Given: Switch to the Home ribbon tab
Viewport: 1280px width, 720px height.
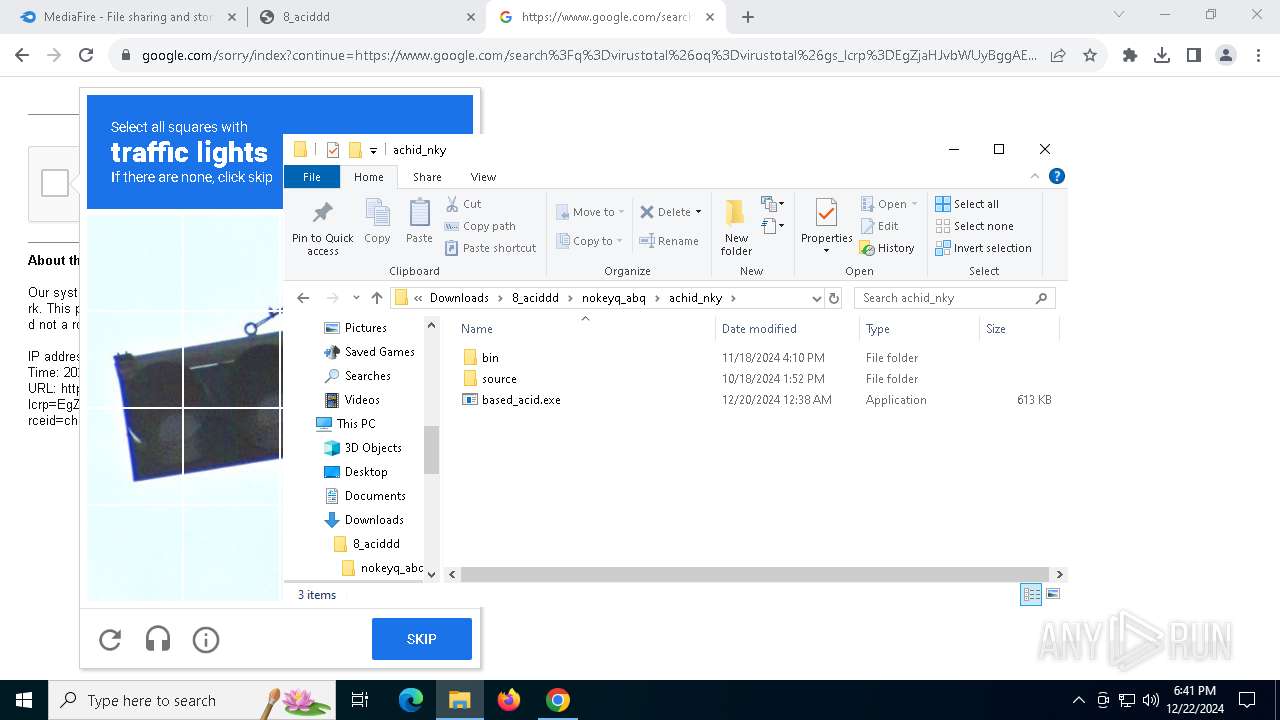Looking at the screenshot, I should (x=368, y=177).
